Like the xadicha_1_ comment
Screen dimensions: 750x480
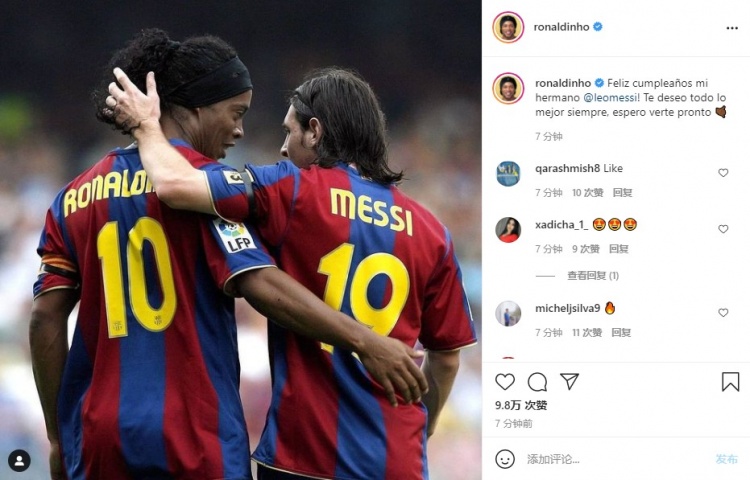click(723, 229)
